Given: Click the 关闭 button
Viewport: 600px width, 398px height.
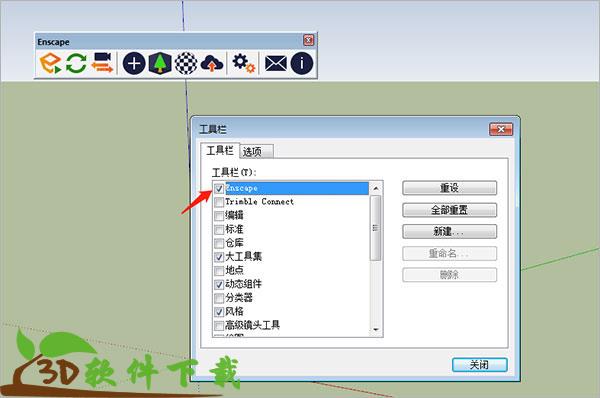Looking at the screenshot, I should point(479,365).
